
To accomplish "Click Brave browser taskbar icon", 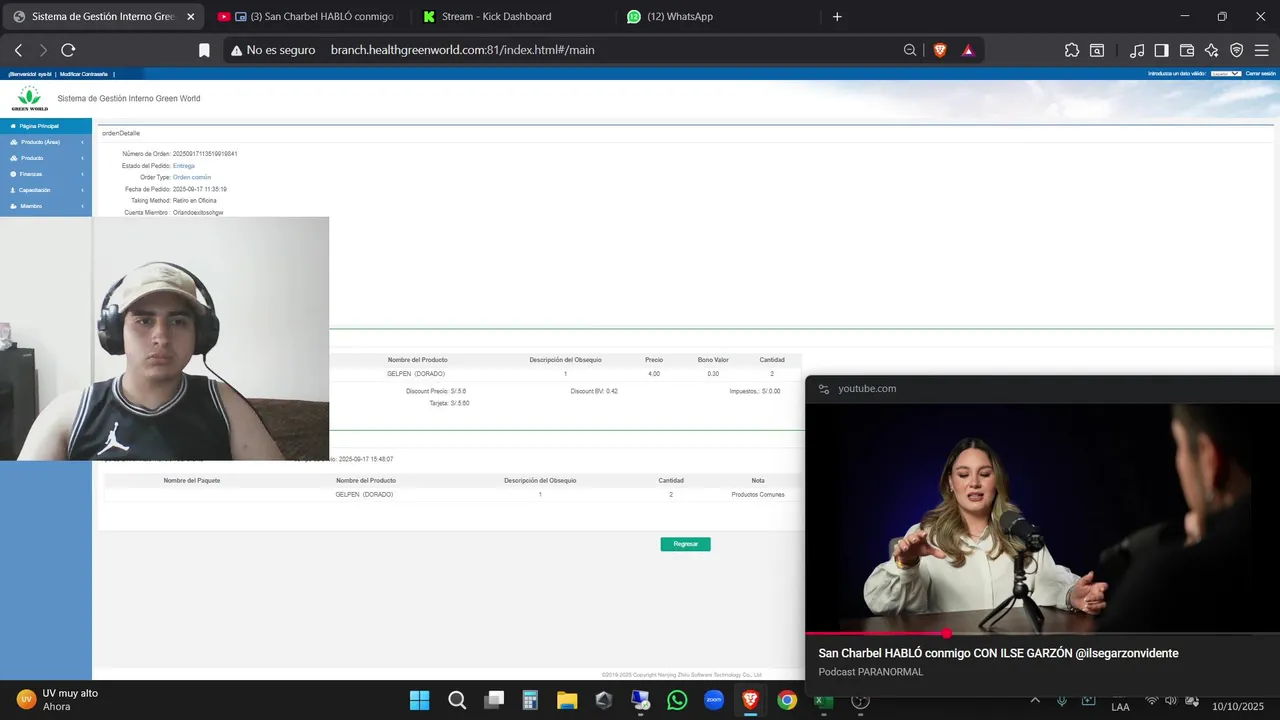I will (x=750, y=700).
